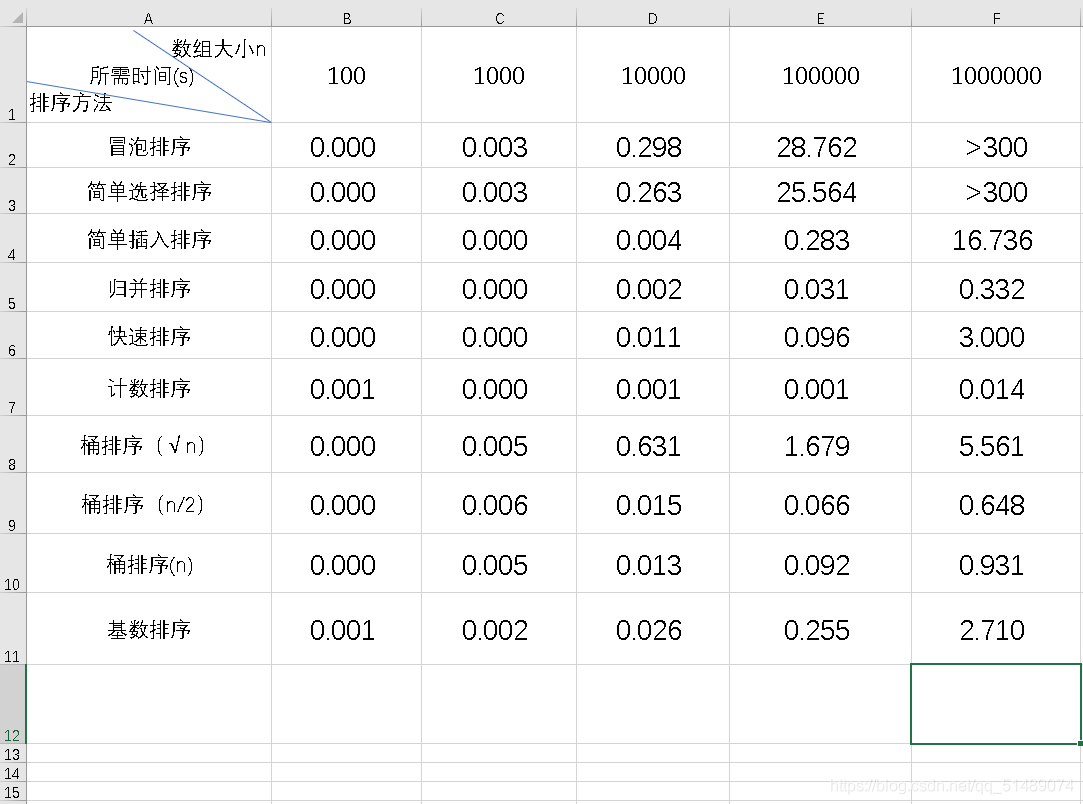Image resolution: width=1083 pixels, height=804 pixels.
Task: Click the 基数排序 label cell
Action: [x=148, y=629]
